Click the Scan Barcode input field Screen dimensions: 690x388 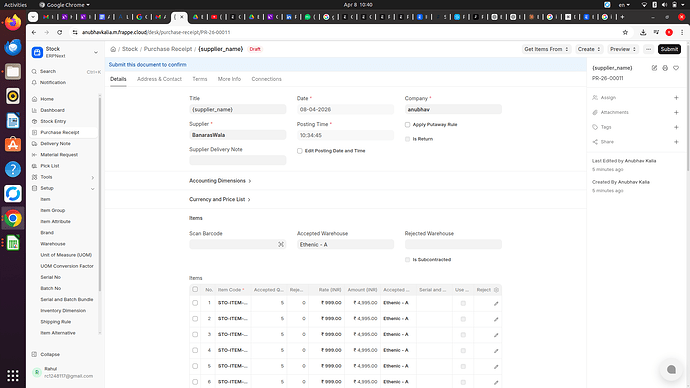click(x=238, y=245)
